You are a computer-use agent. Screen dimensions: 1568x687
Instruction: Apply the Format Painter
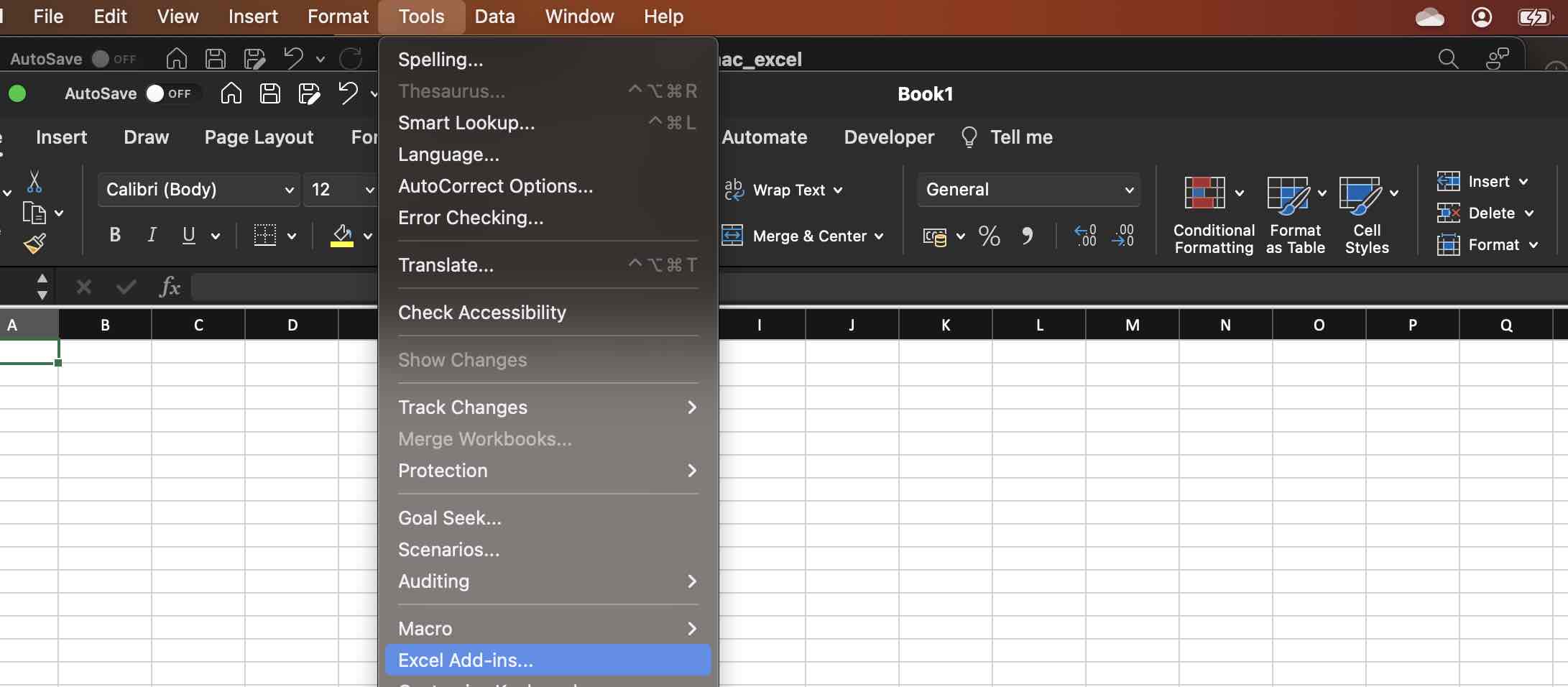coord(34,243)
